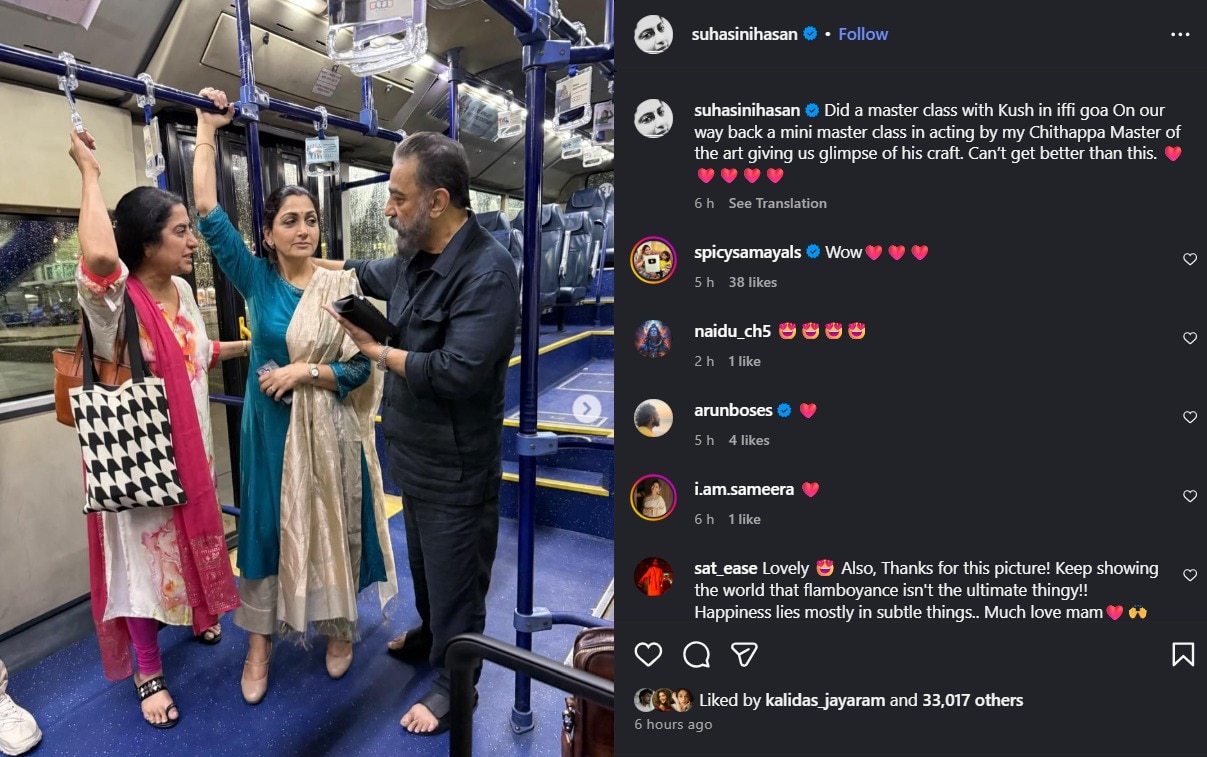
Task: Open spicysamayals profile avatar
Action: point(653,260)
